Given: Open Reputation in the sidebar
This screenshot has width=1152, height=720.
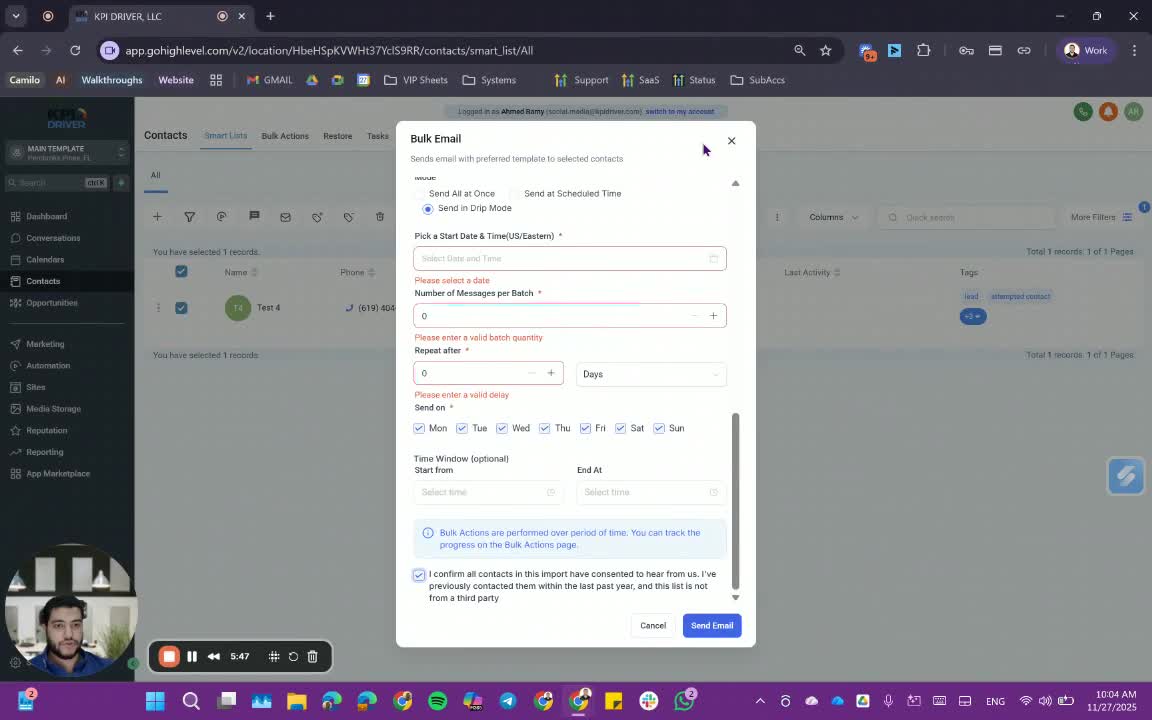Looking at the screenshot, I should click(x=46, y=431).
